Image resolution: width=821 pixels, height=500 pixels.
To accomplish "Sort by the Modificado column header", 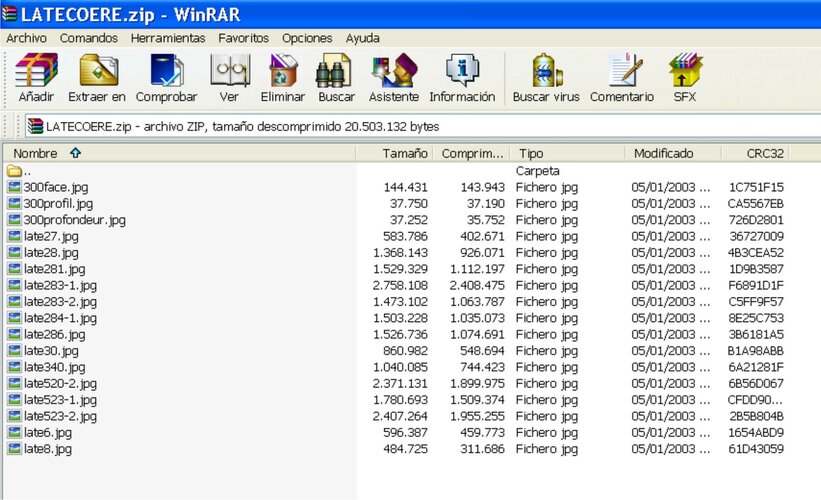I will click(x=674, y=153).
